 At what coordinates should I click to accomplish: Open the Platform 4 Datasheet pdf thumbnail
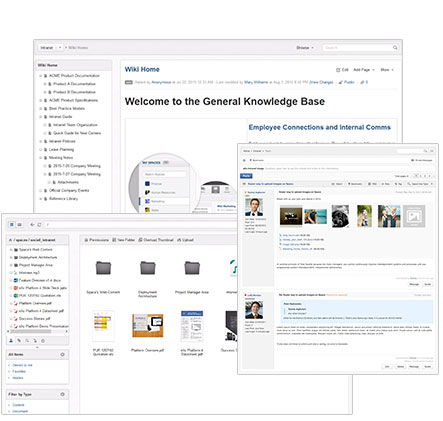(192, 326)
